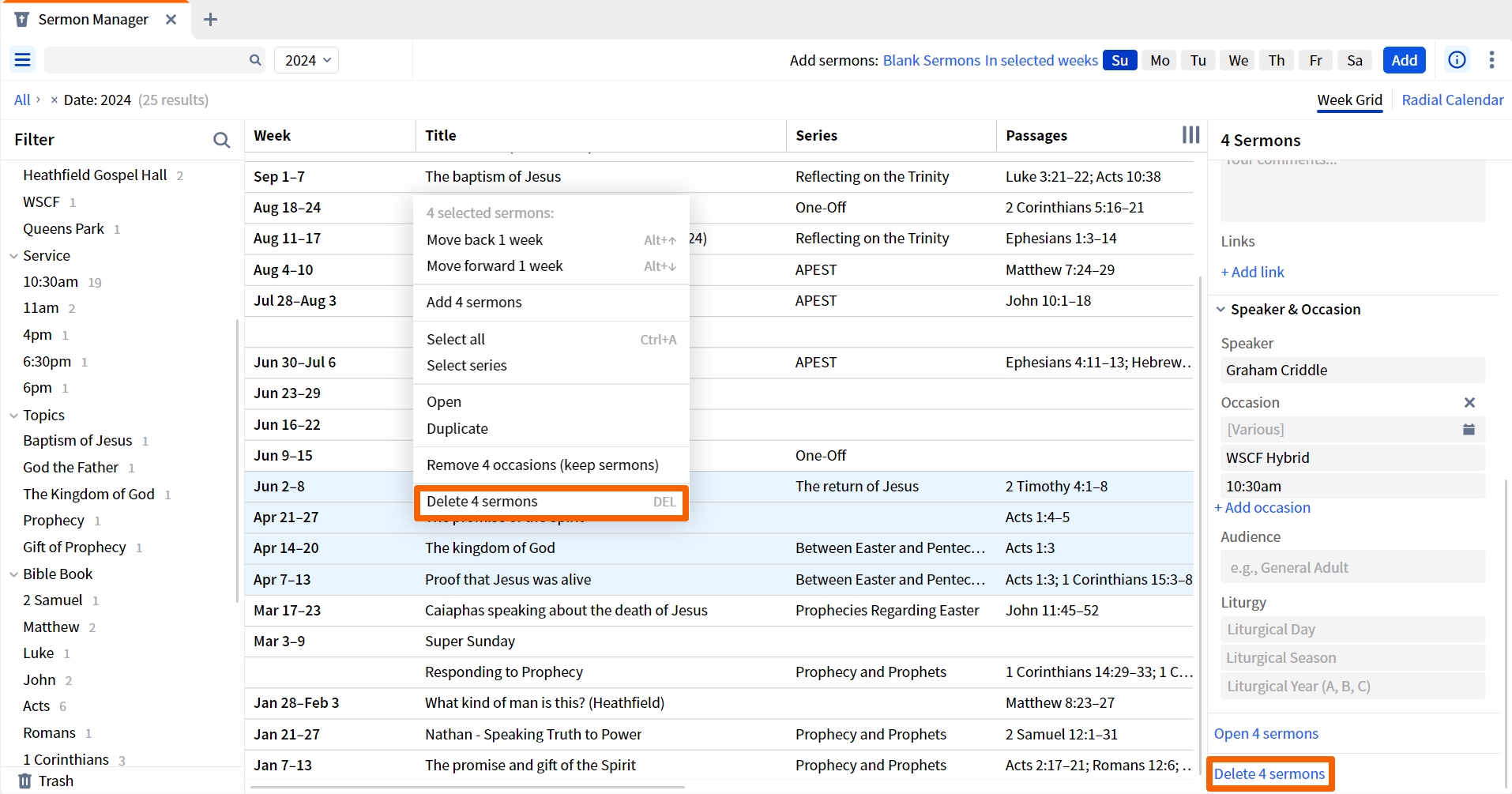Select Nathan - Speaking Truth to Power row
The width and height of the screenshot is (1512, 794).
[x=719, y=735]
